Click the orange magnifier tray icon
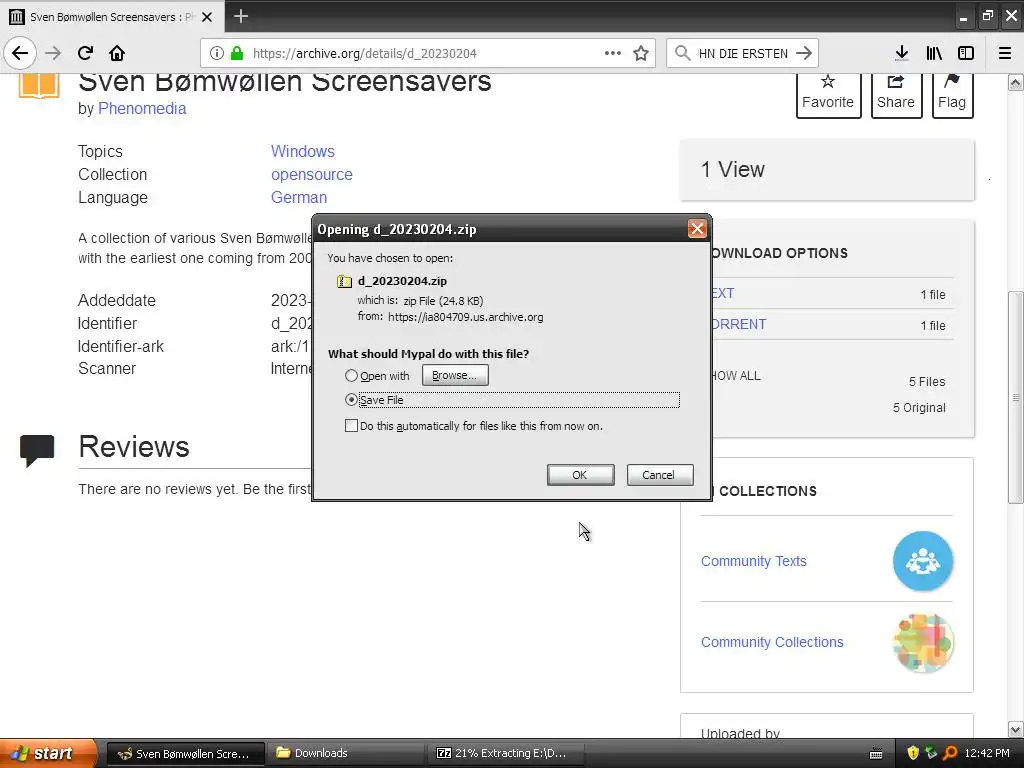The height and width of the screenshot is (768, 1024). [950, 753]
